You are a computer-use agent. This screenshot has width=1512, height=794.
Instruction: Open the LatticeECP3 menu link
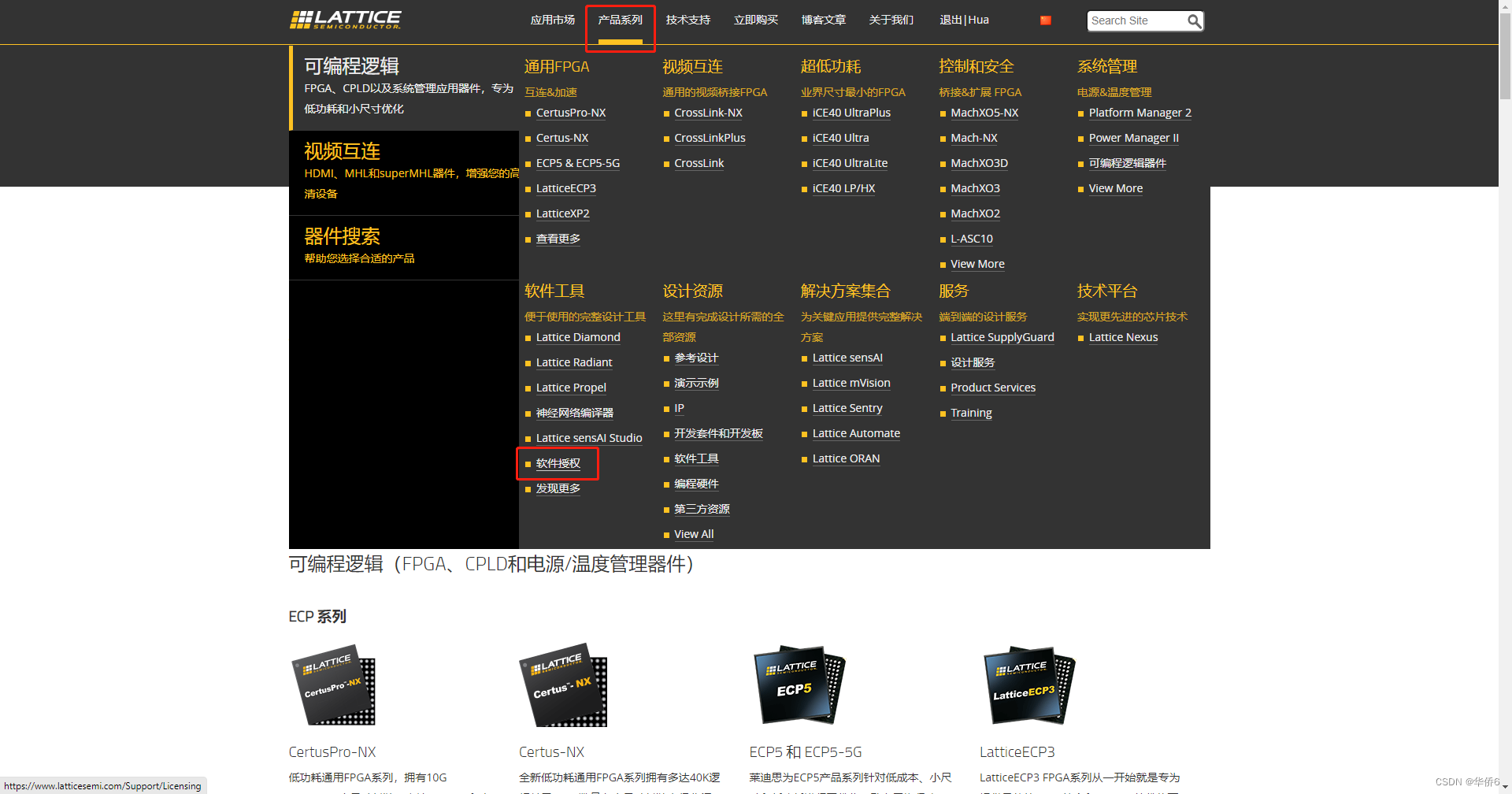(566, 189)
